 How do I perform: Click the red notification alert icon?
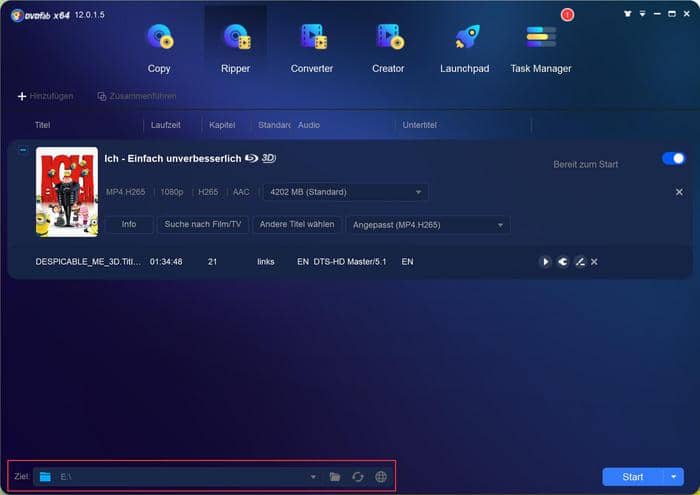tap(567, 15)
